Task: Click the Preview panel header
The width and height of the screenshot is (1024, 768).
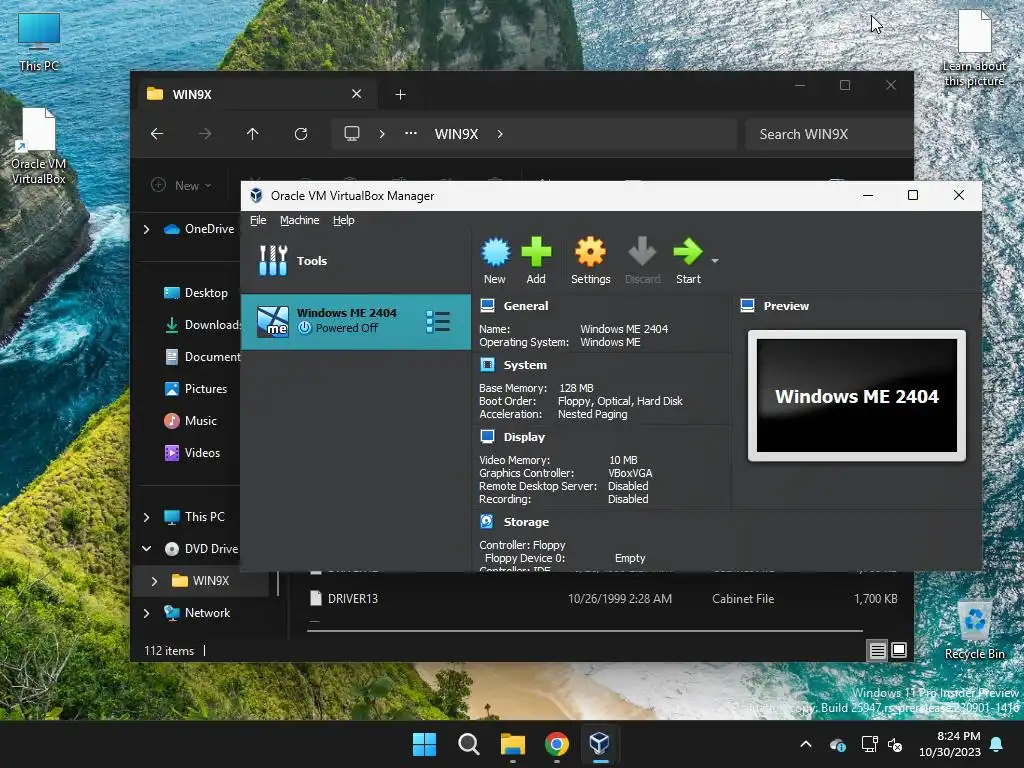Action: (786, 306)
